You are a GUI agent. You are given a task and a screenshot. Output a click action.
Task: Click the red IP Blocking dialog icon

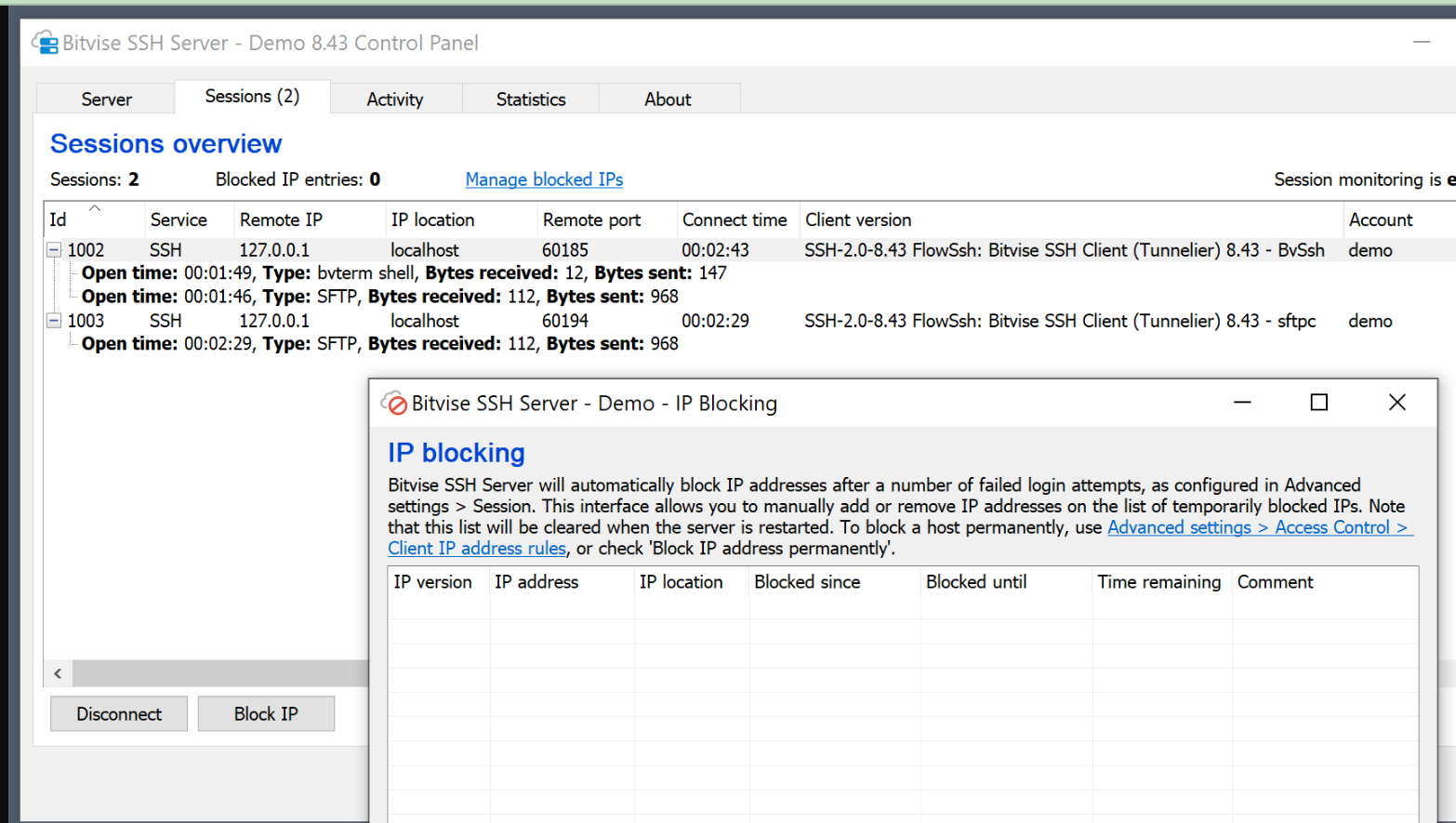point(395,403)
